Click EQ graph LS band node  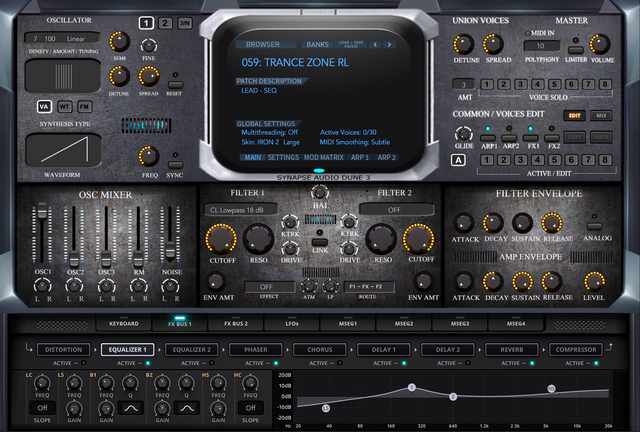[x=326, y=408]
